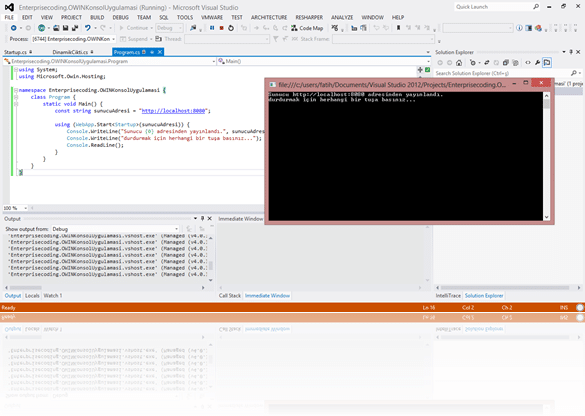Viewport: 585px width, 416px height.
Task: Click the Break All pause icon
Action: click(x=212, y=28)
